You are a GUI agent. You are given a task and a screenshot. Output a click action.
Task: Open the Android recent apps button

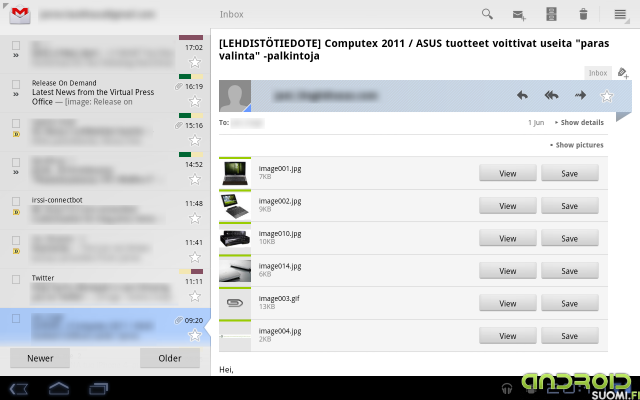click(x=98, y=389)
